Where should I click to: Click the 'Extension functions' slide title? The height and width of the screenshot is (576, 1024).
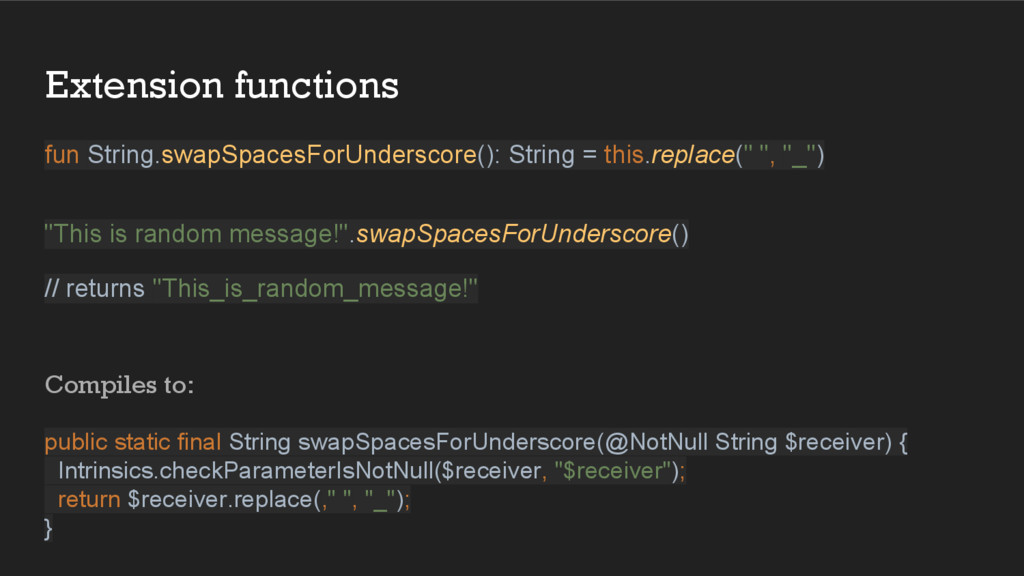tap(221, 86)
